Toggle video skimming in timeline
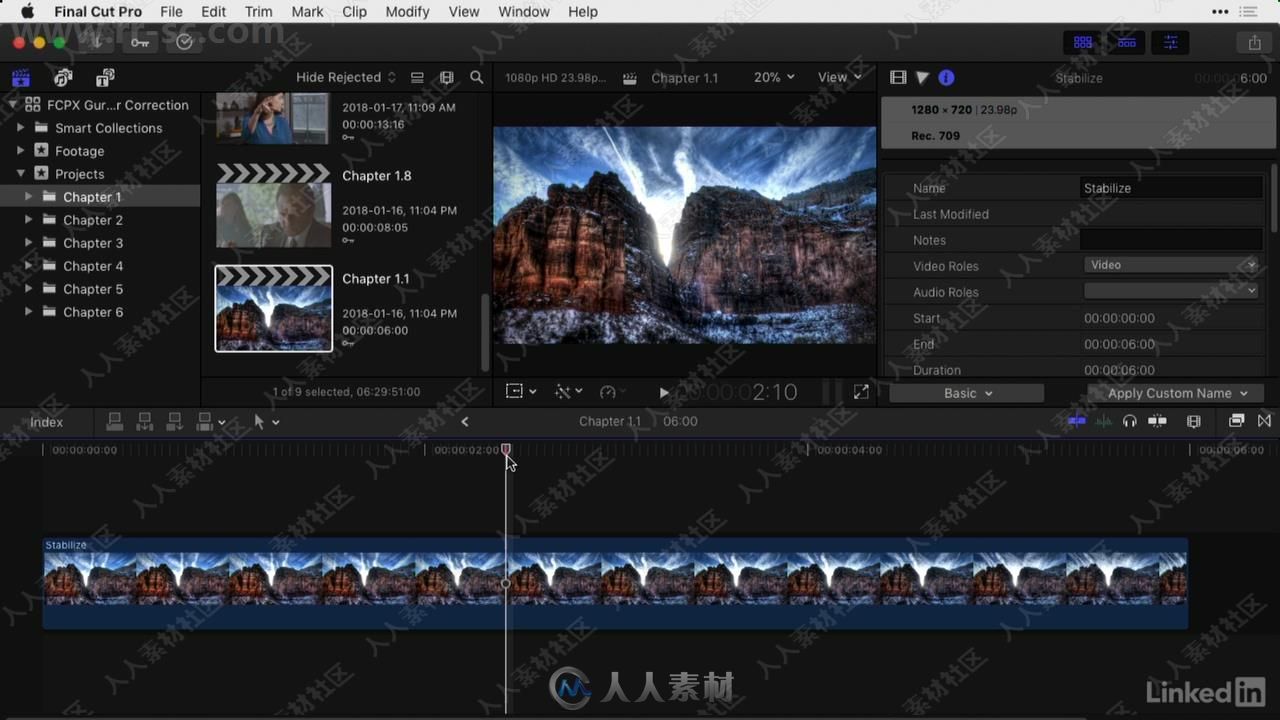The width and height of the screenshot is (1280, 720). pyautogui.click(x=1077, y=422)
